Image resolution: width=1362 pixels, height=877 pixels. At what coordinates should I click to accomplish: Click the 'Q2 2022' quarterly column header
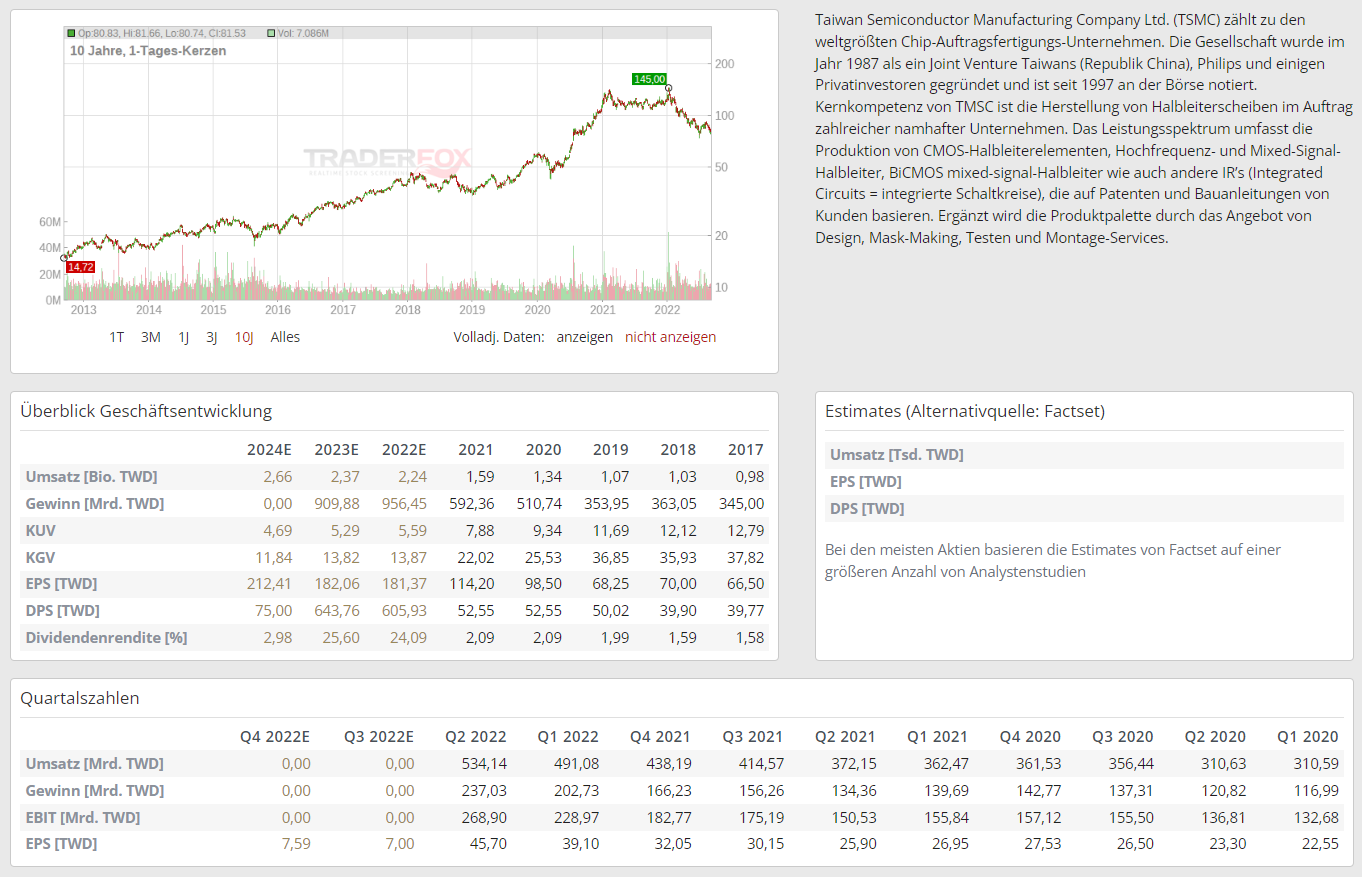click(x=476, y=736)
